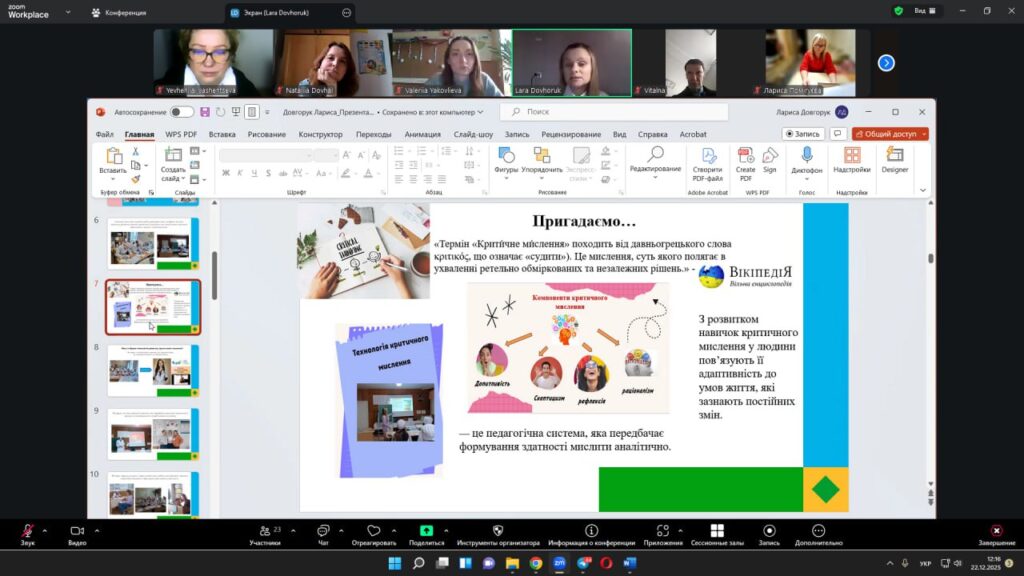Click the Диктофон dictate icon in ribbon

(x=806, y=156)
